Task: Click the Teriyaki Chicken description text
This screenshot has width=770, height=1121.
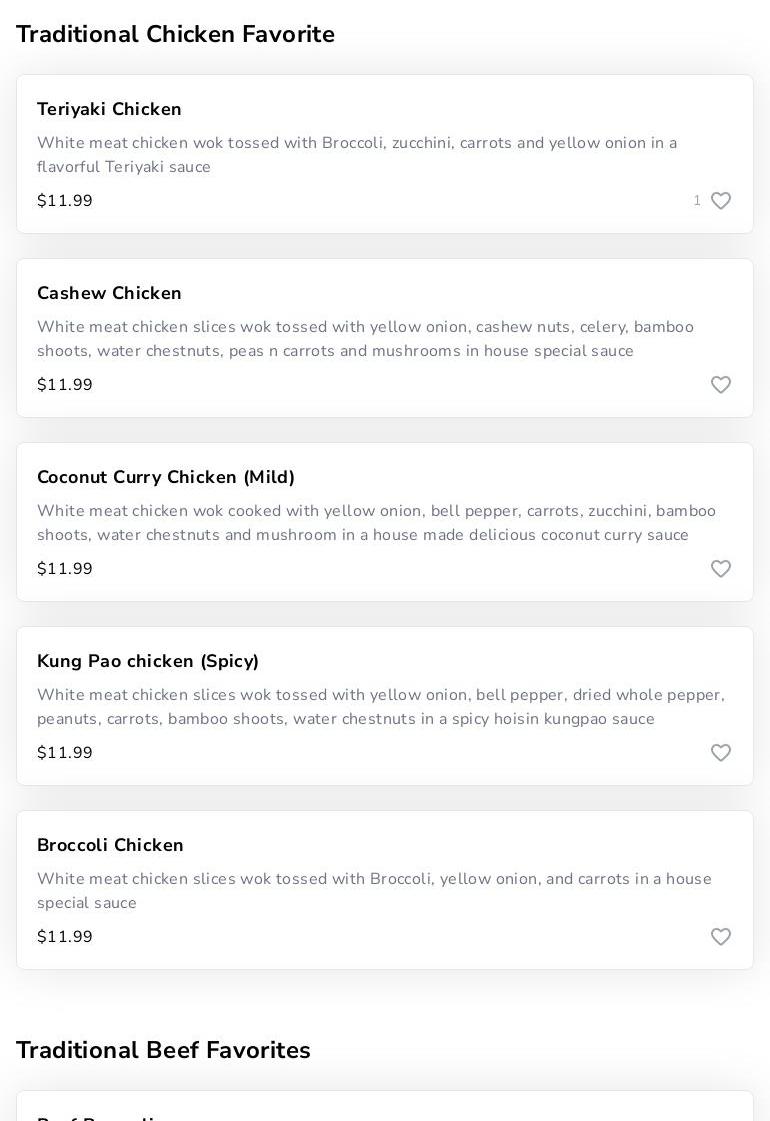Action: (x=357, y=155)
